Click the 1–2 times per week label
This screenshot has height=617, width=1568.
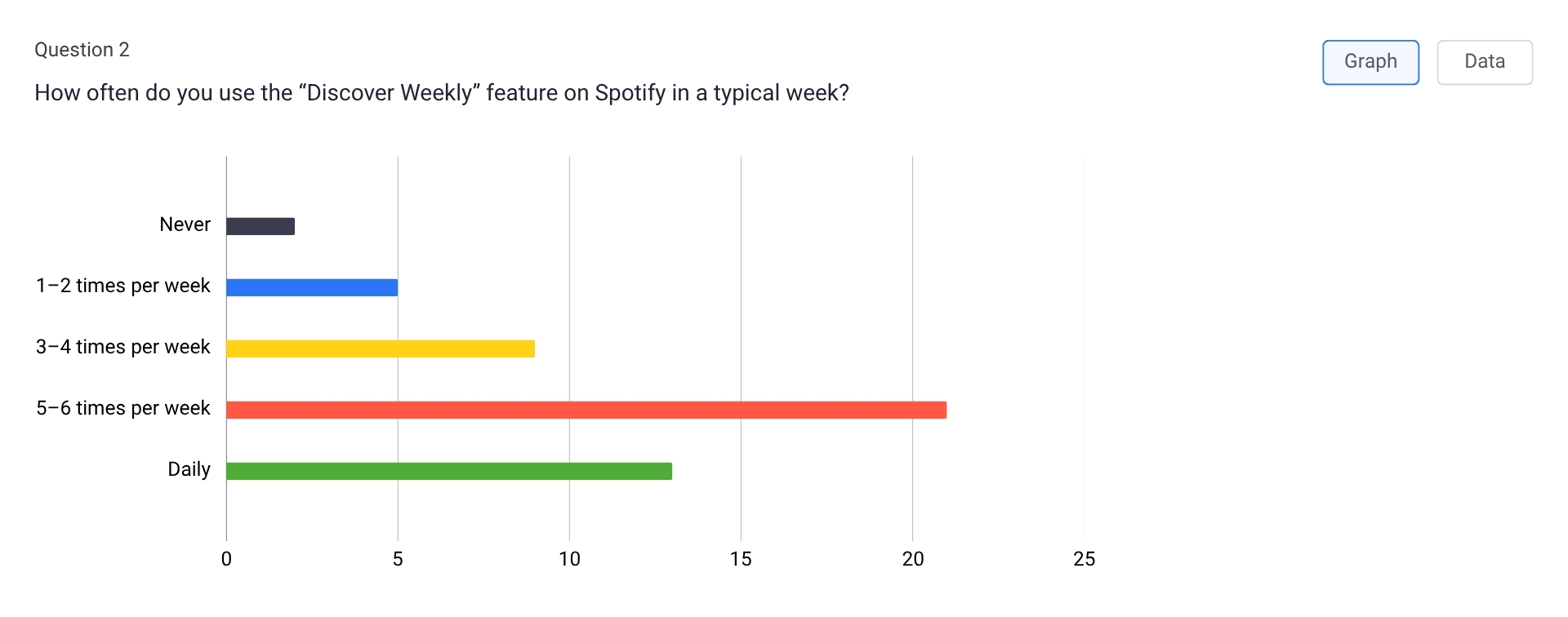pyautogui.click(x=122, y=286)
